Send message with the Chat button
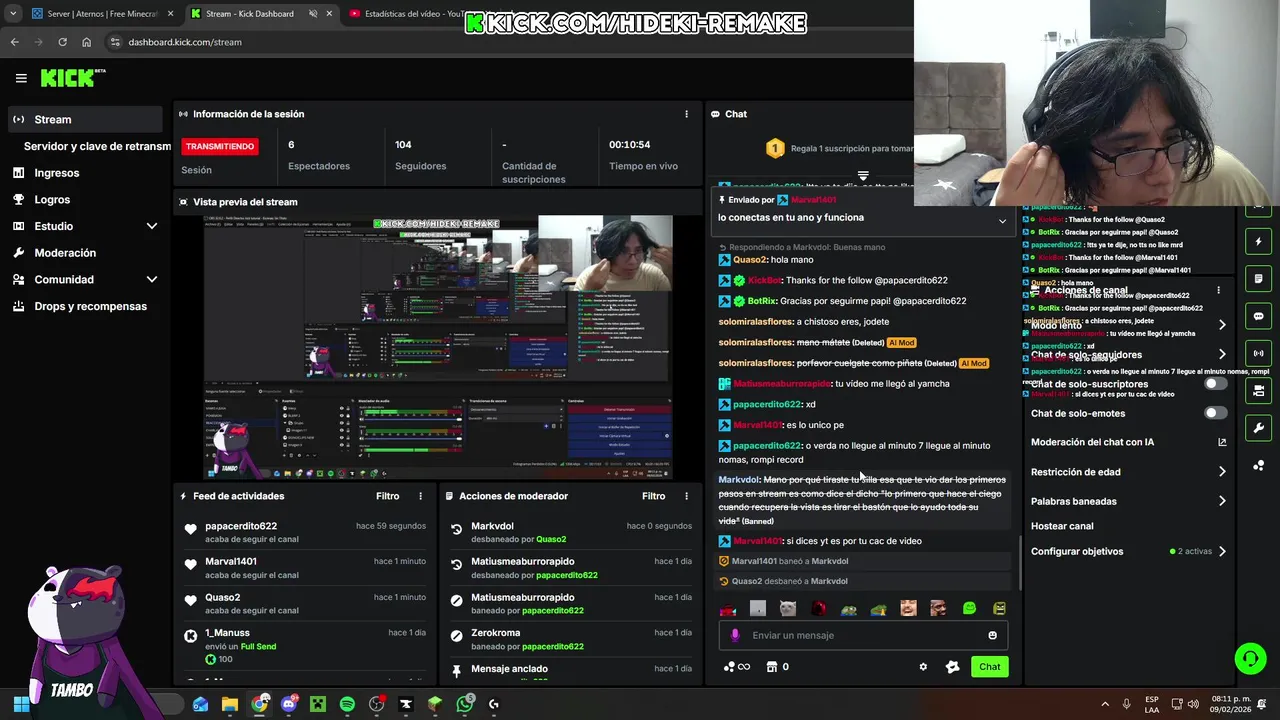 tap(989, 667)
